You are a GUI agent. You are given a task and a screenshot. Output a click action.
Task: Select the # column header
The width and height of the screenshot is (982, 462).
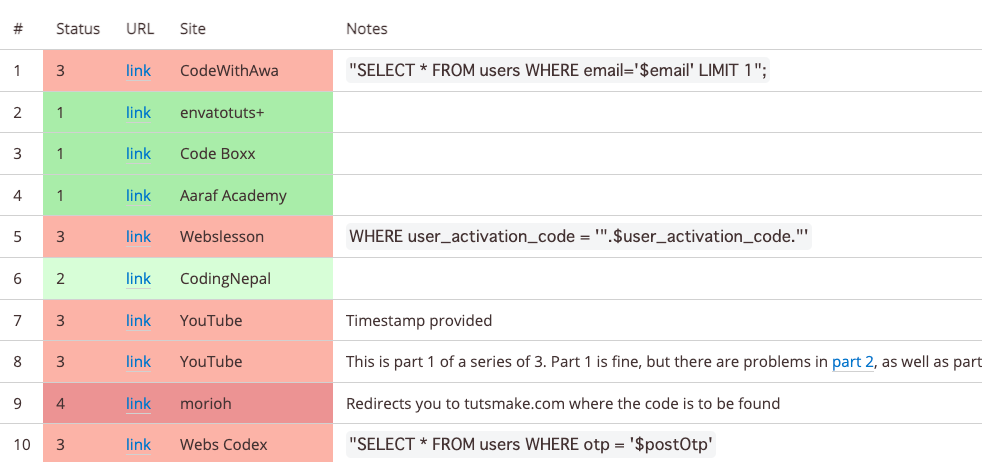click(19, 29)
